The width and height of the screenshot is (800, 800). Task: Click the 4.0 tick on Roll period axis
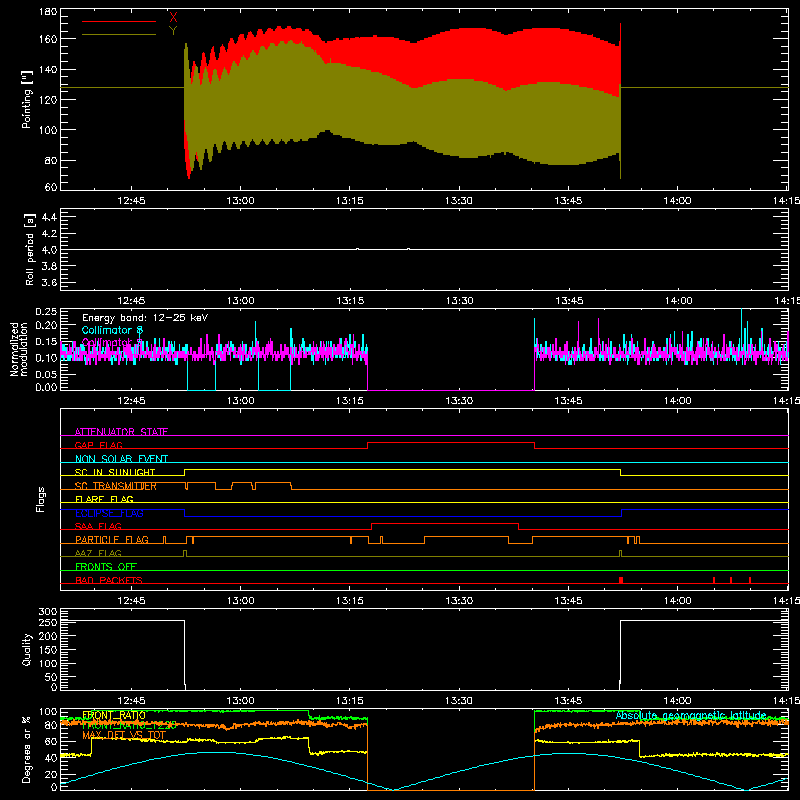[49, 250]
